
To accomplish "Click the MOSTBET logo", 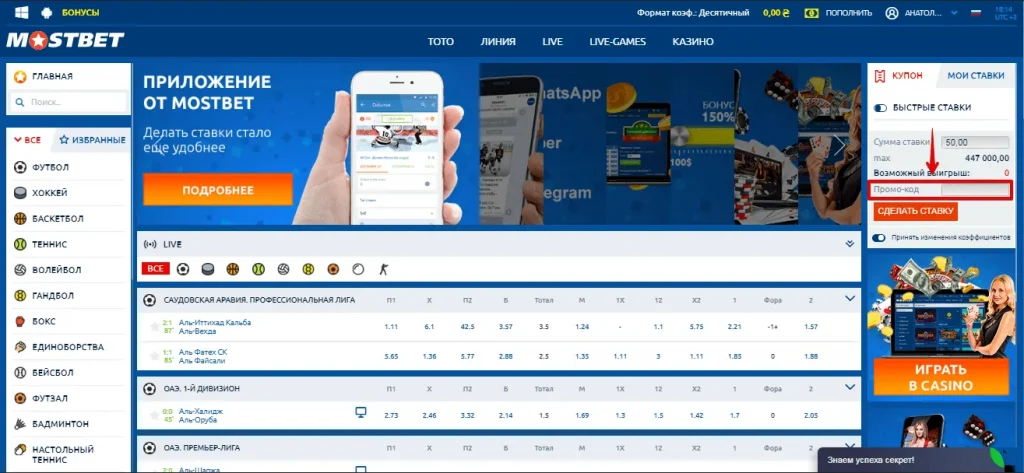I will point(65,41).
